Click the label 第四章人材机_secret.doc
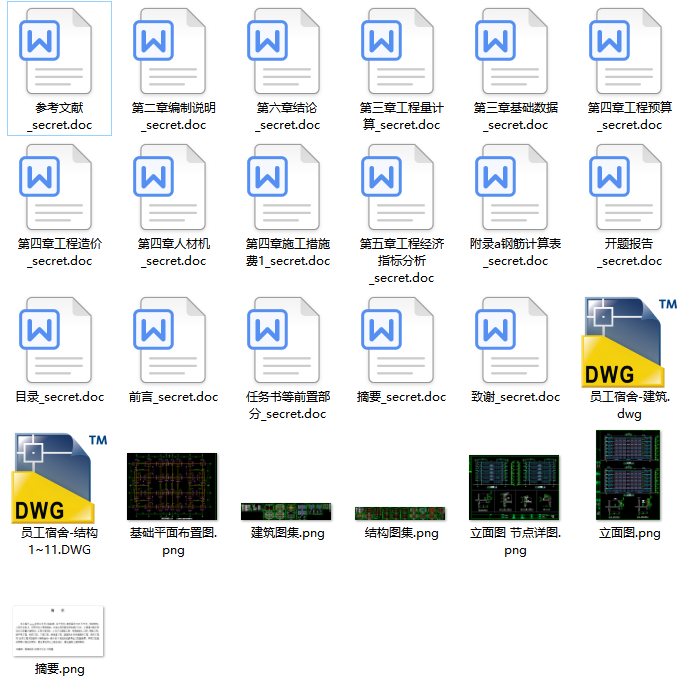This screenshot has width=678, height=683. click(174, 252)
